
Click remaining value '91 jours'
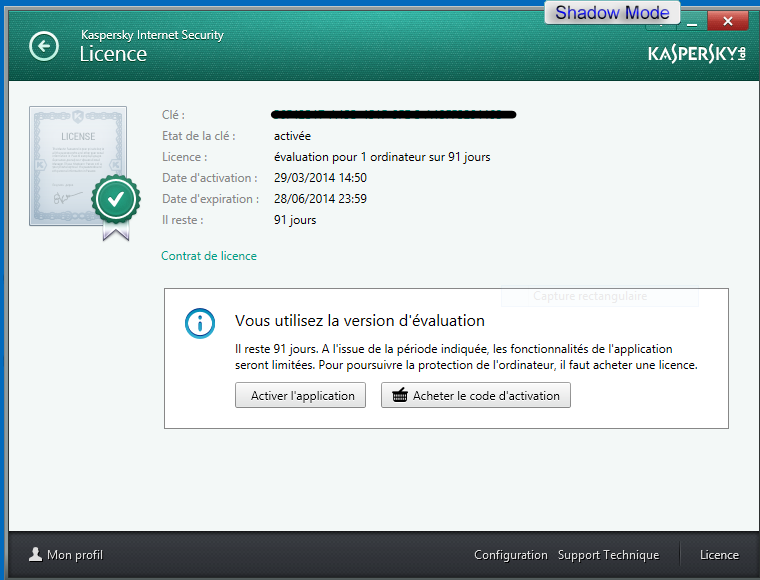295,220
